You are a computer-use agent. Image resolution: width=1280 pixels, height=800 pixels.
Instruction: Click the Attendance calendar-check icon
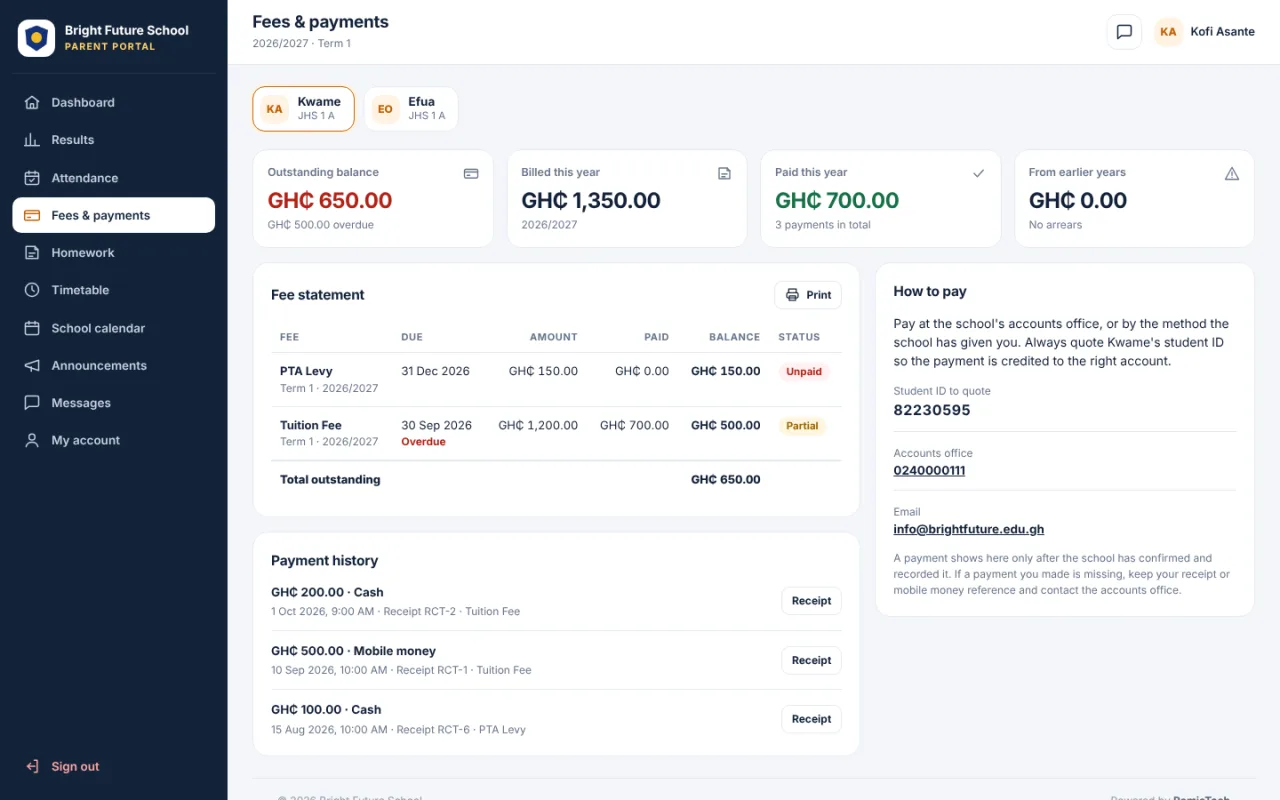[x=32, y=178]
